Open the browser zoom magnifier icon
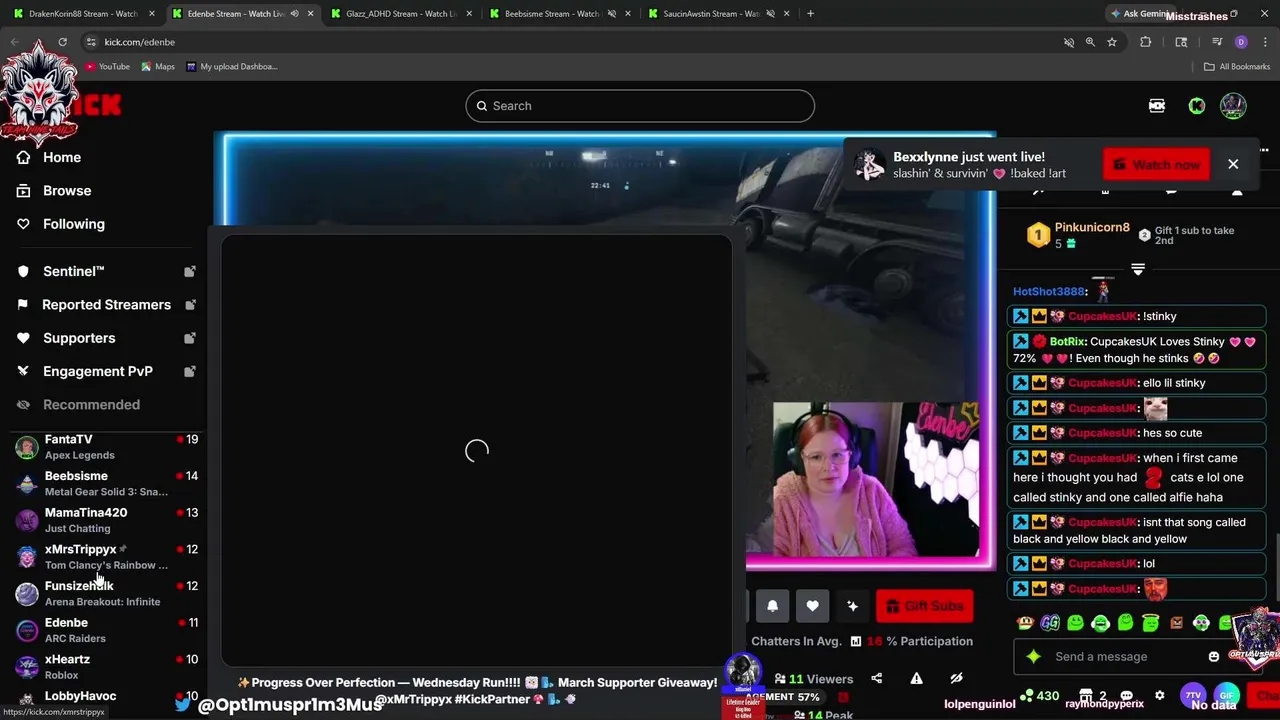The height and width of the screenshot is (720, 1280). [1090, 42]
